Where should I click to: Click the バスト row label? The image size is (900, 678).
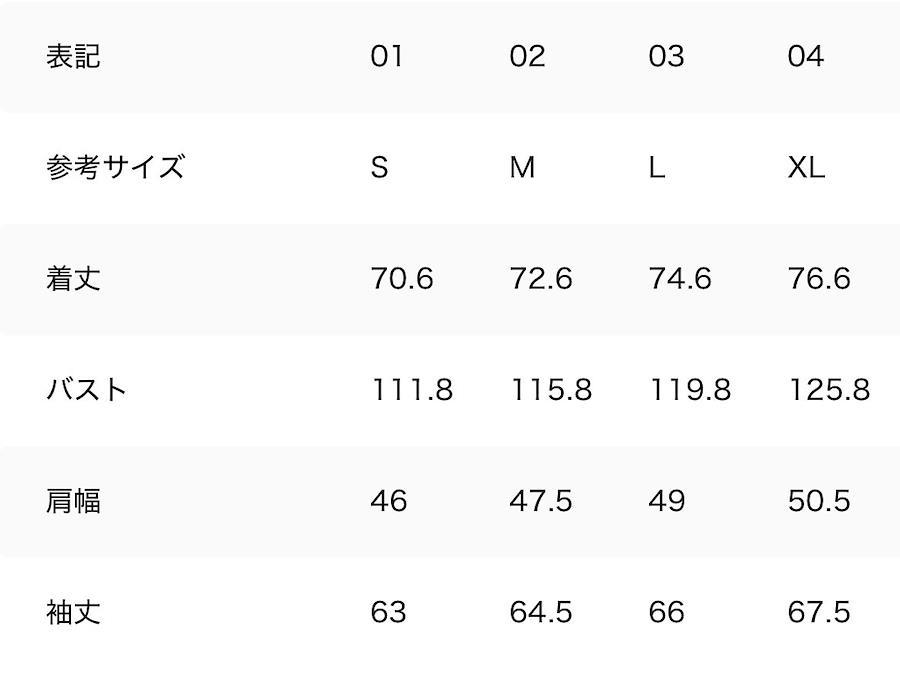(x=87, y=389)
